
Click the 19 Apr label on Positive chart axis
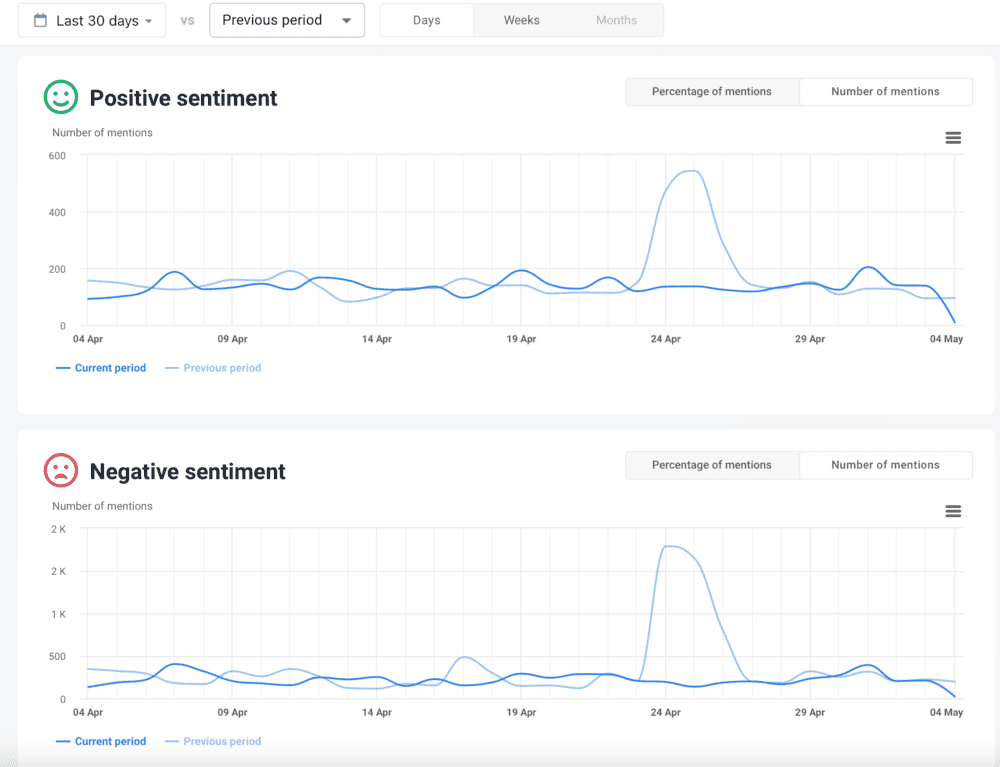pyautogui.click(x=521, y=339)
